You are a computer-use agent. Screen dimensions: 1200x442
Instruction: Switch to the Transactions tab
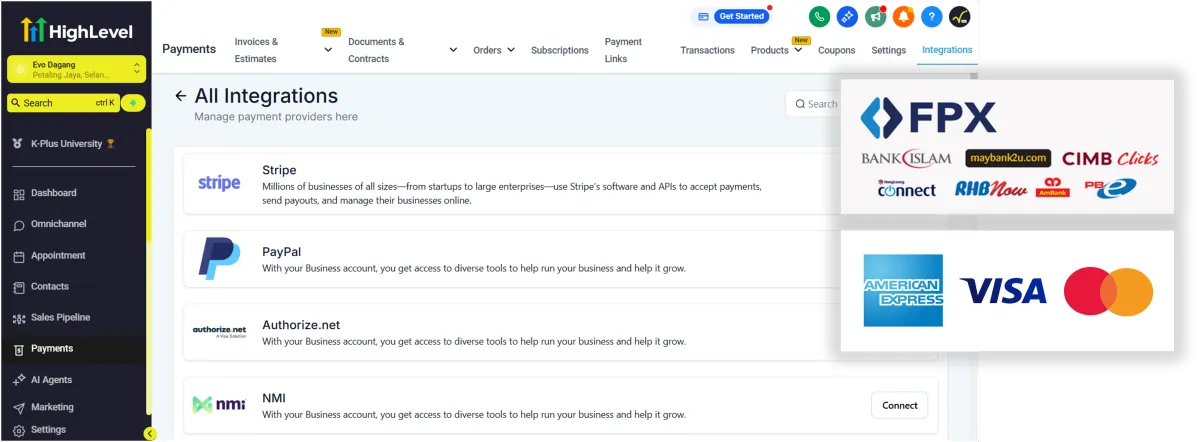click(707, 50)
